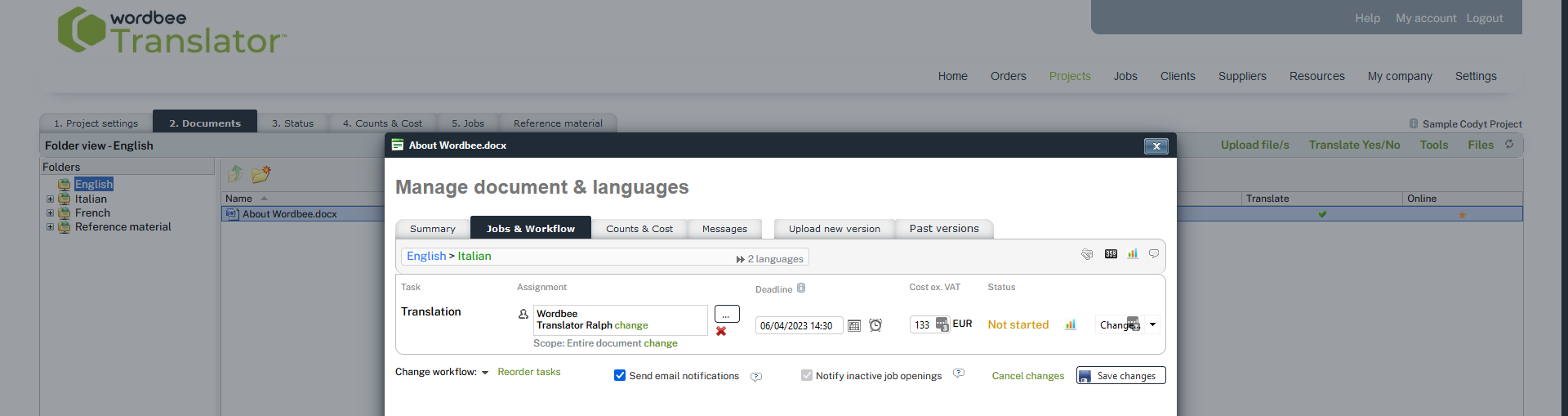Screen dimensions: 1568x416
Task: Toggle Notify inactive job openings checkbox
Action: (807, 375)
